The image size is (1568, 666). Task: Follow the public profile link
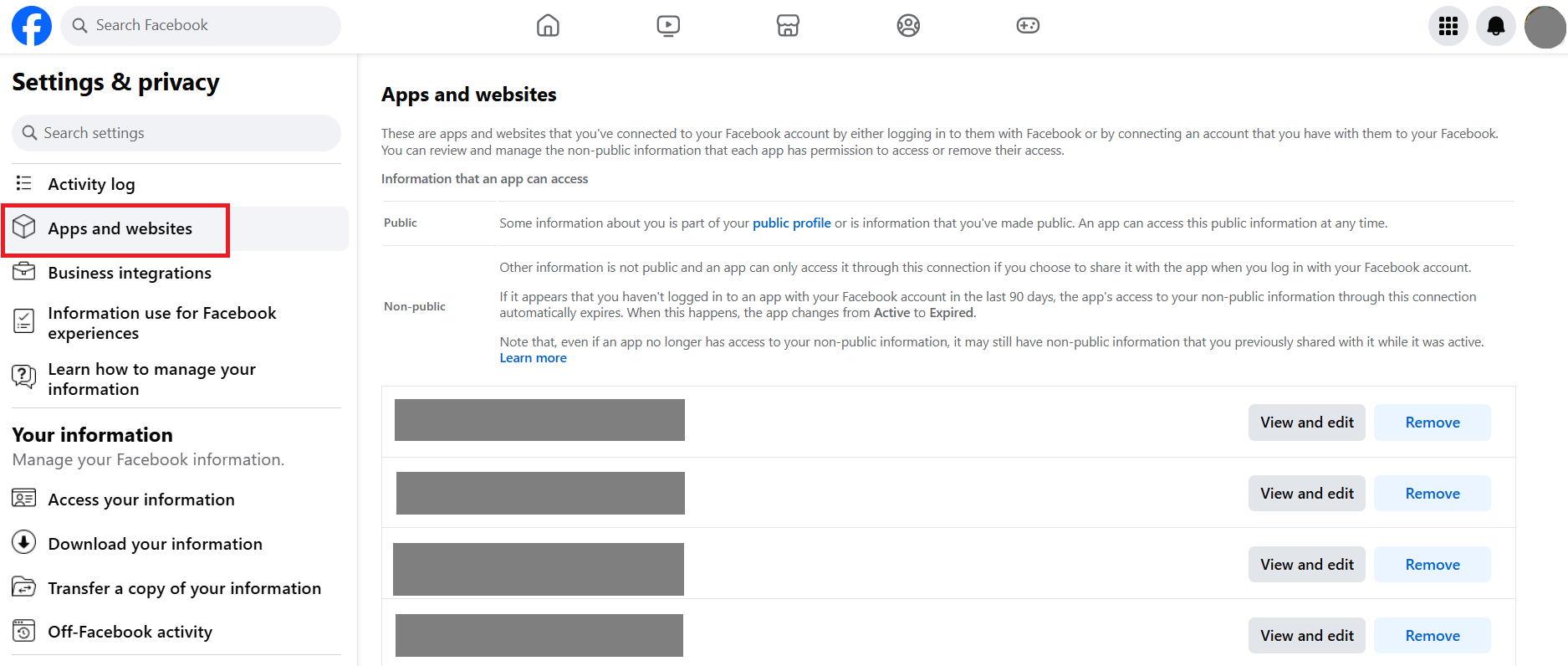(x=791, y=223)
